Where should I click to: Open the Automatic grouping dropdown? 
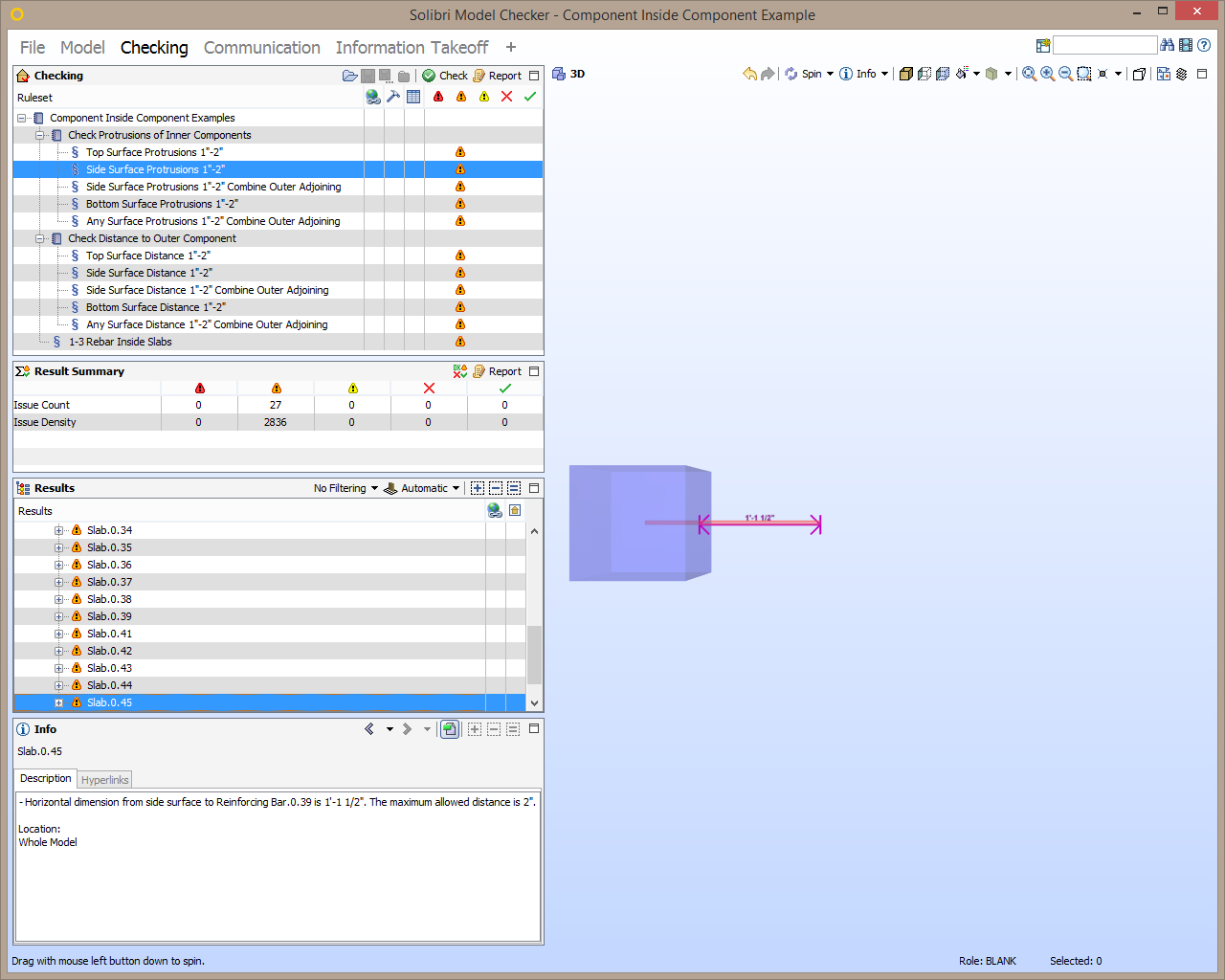click(422, 488)
